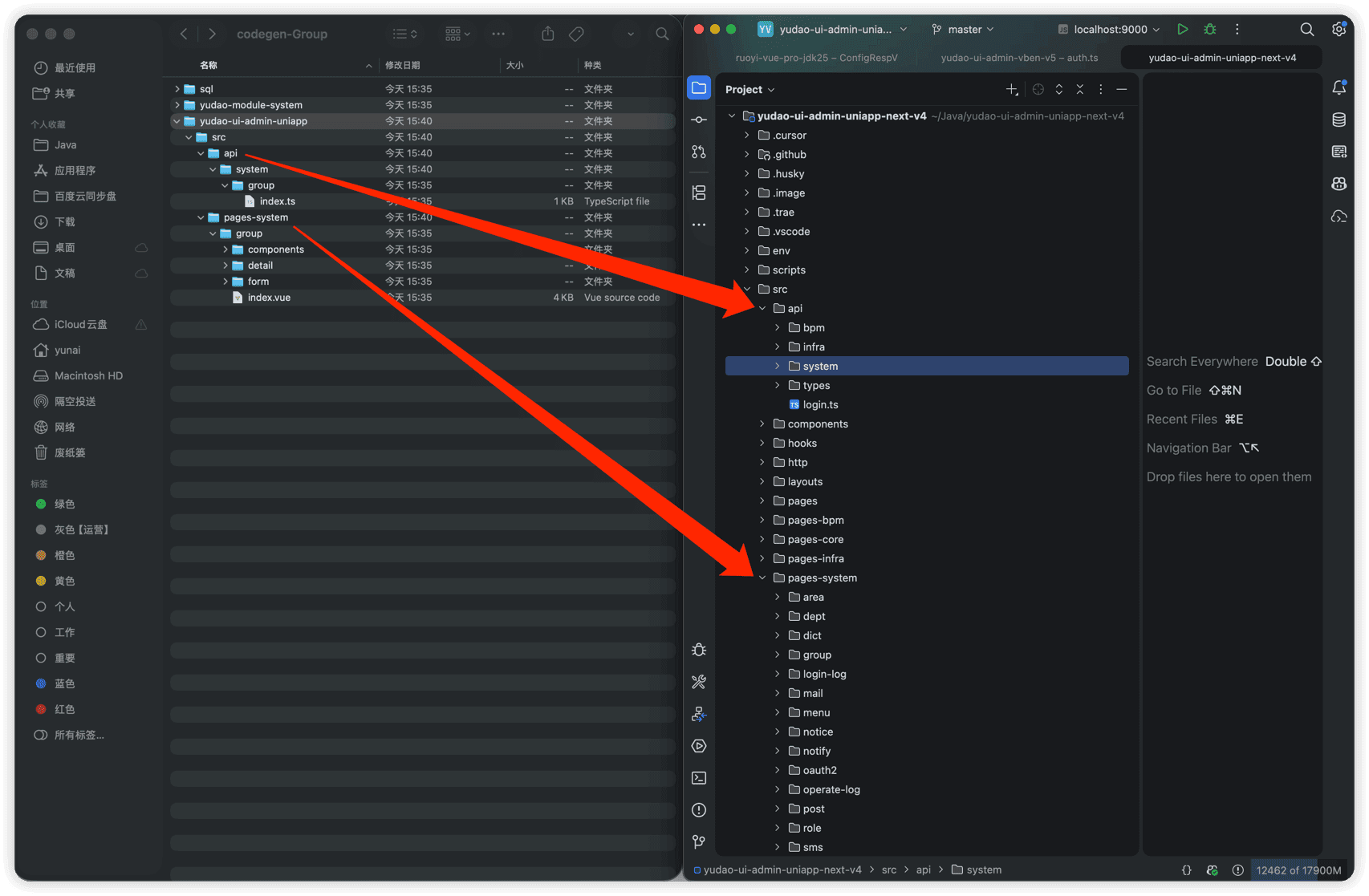Expand the sql folder in Finder

coord(177,89)
